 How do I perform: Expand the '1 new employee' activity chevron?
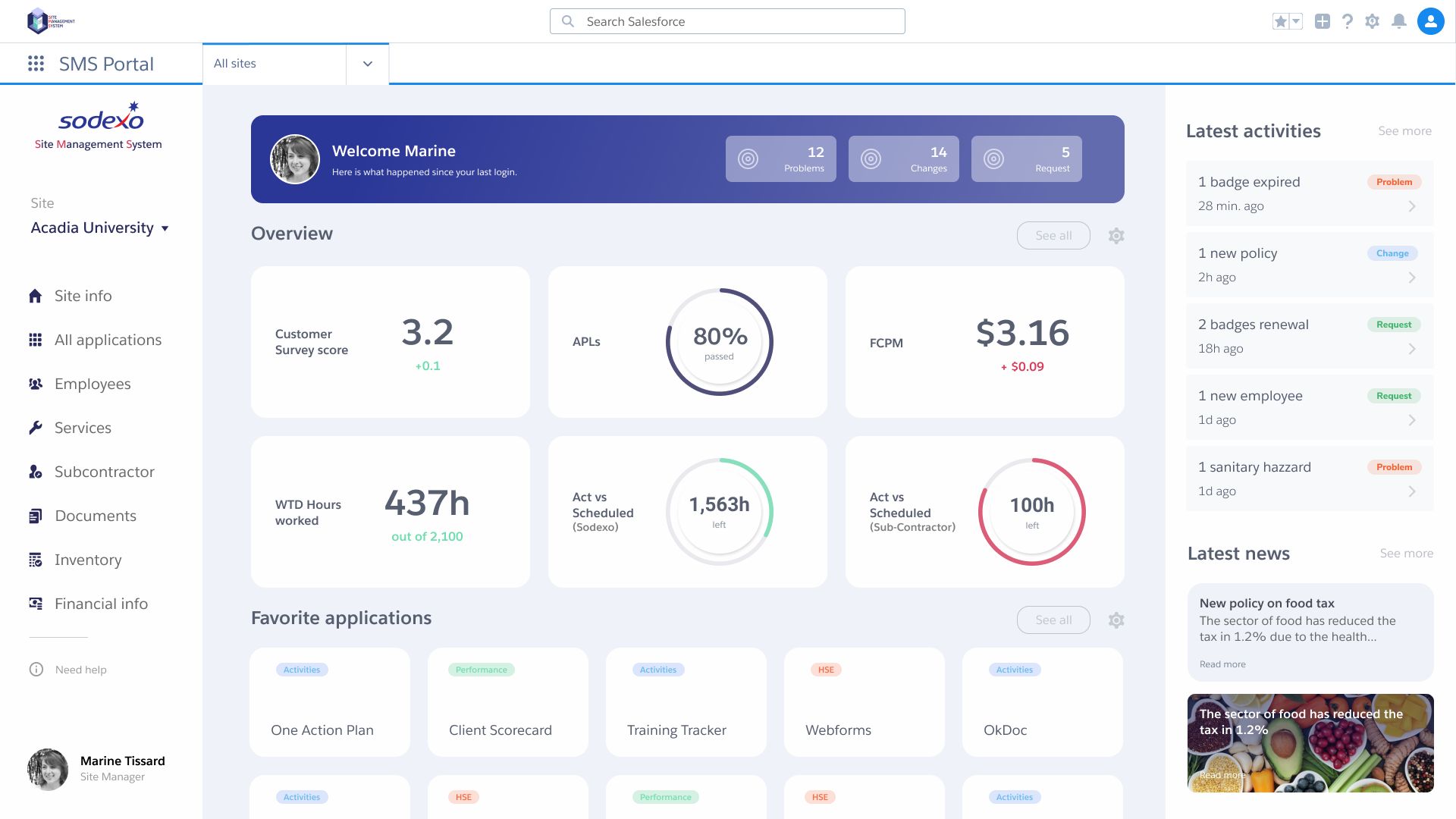[x=1412, y=420]
